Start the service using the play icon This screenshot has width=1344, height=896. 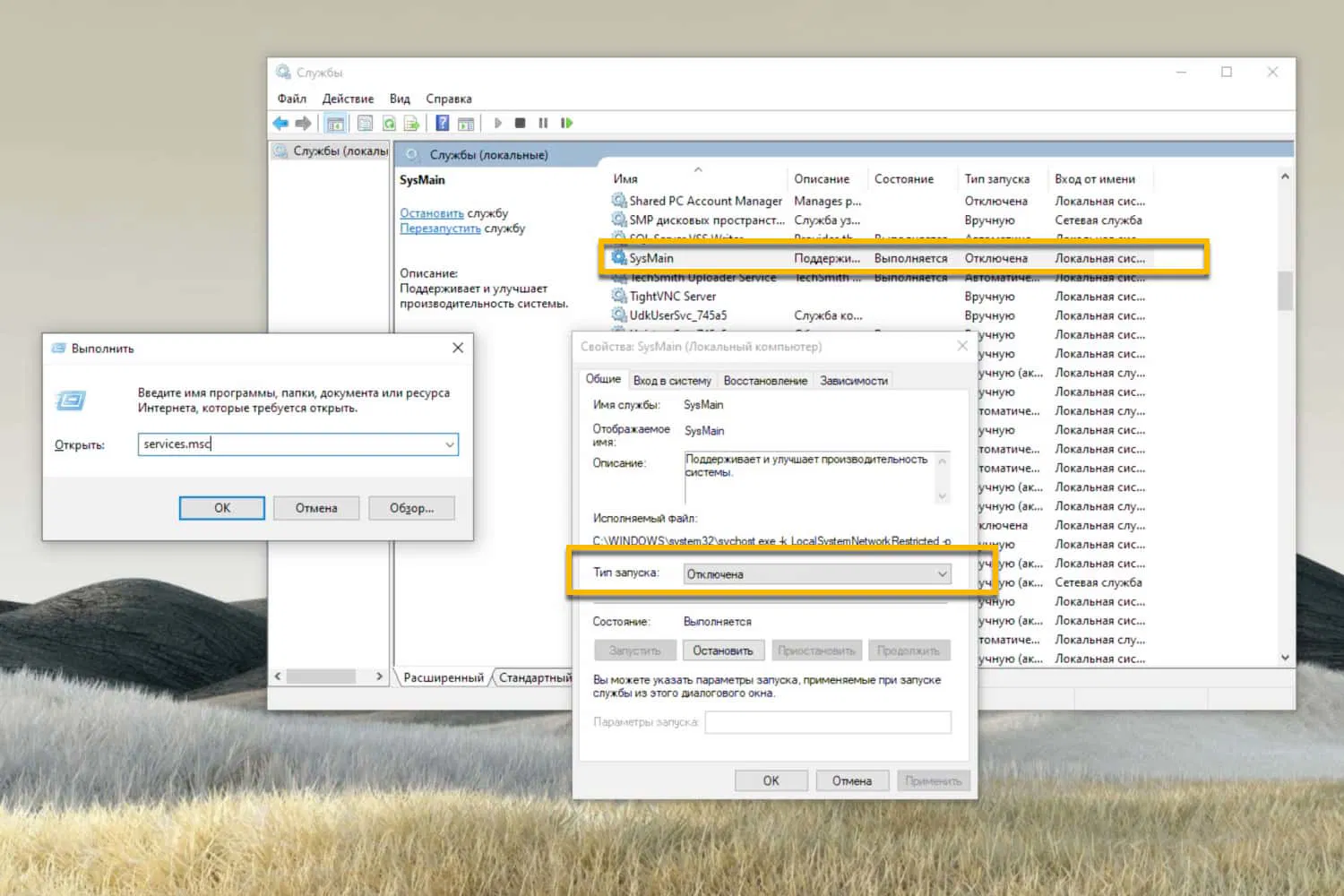click(x=498, y=123)
